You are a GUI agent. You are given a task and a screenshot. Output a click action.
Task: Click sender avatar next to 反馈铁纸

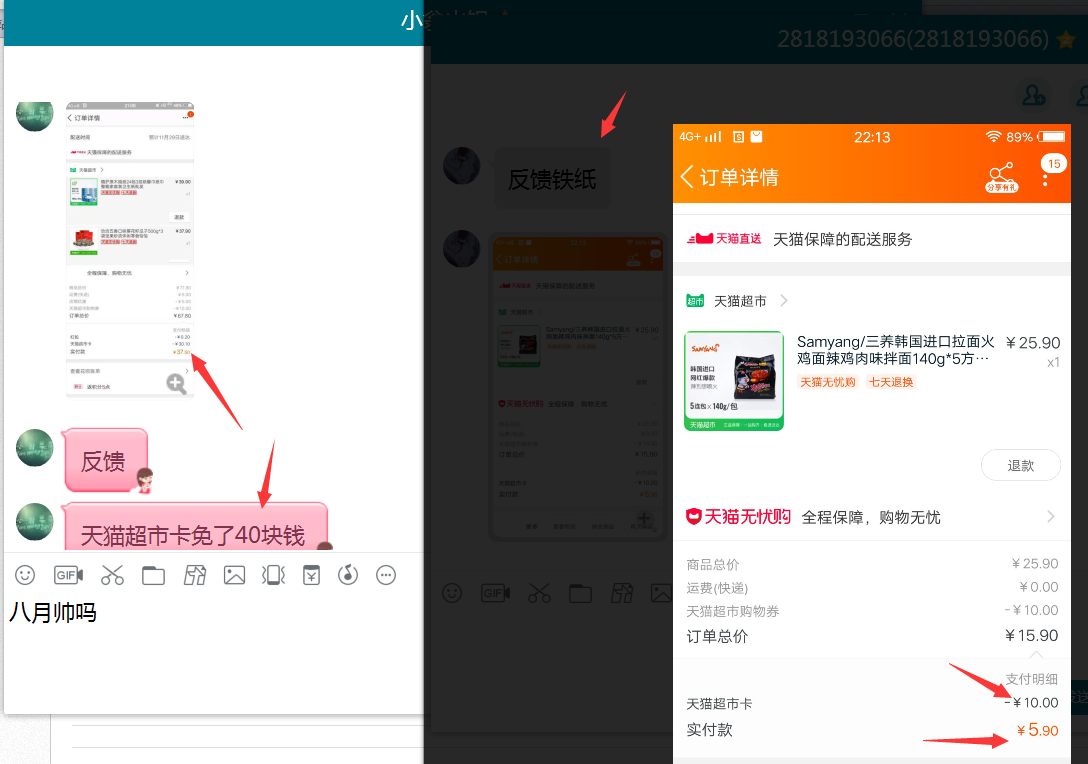click(x=461, y=166)
